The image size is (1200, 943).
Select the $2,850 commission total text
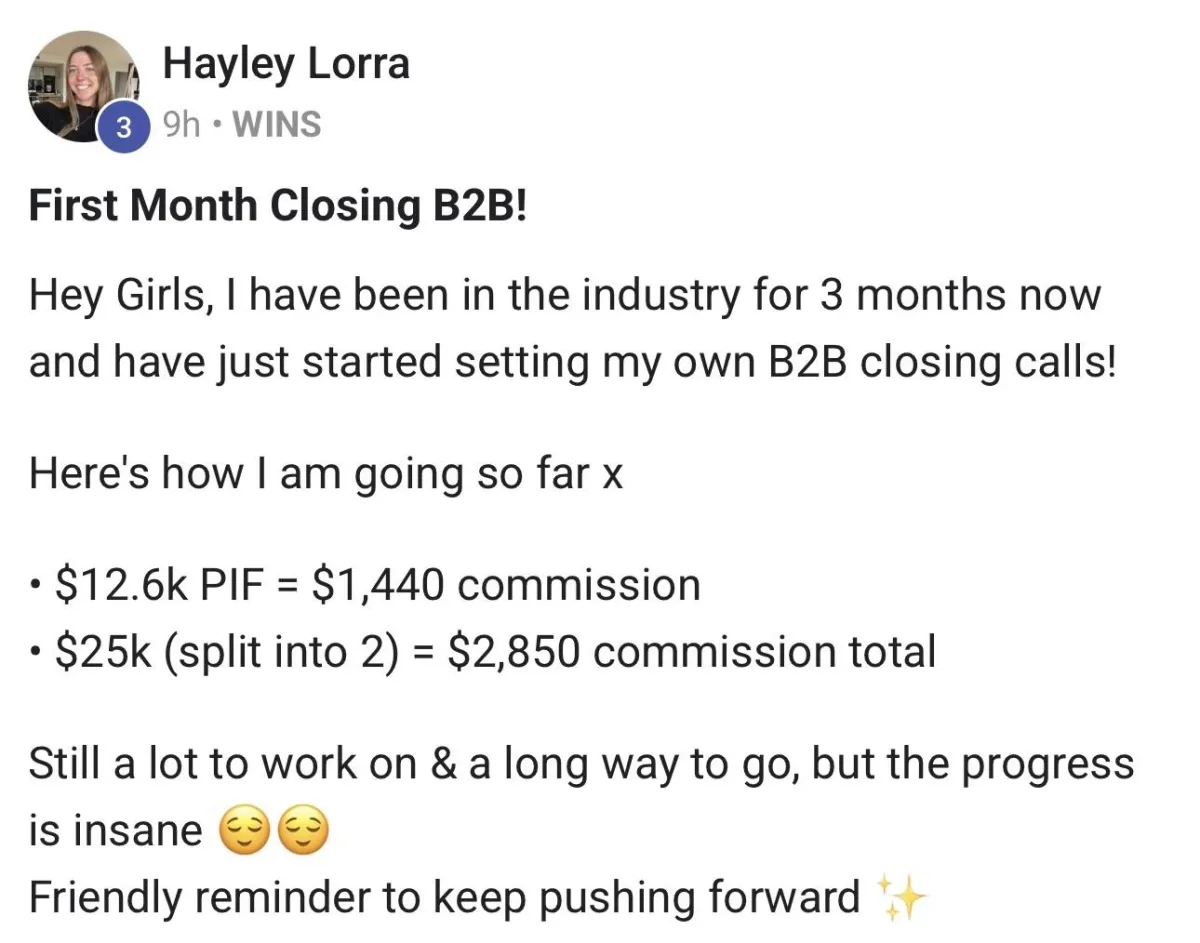click(x=692, y=652)
